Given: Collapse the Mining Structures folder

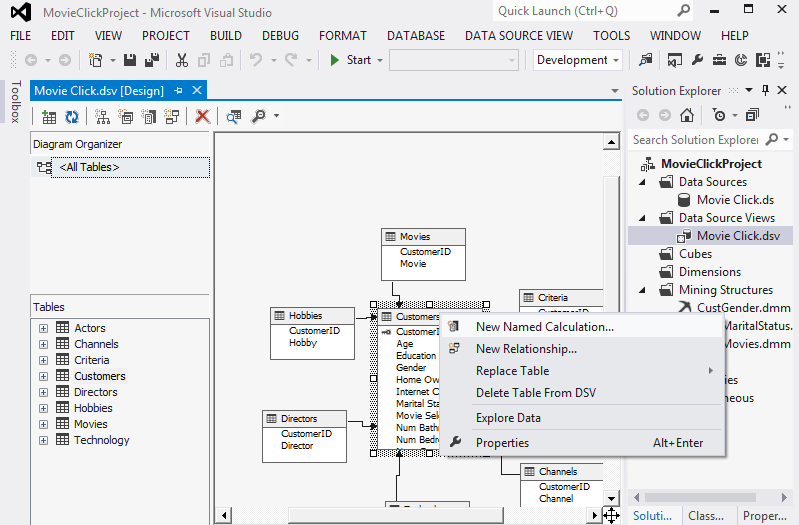Looking at the screenshot, I should 643,290.
